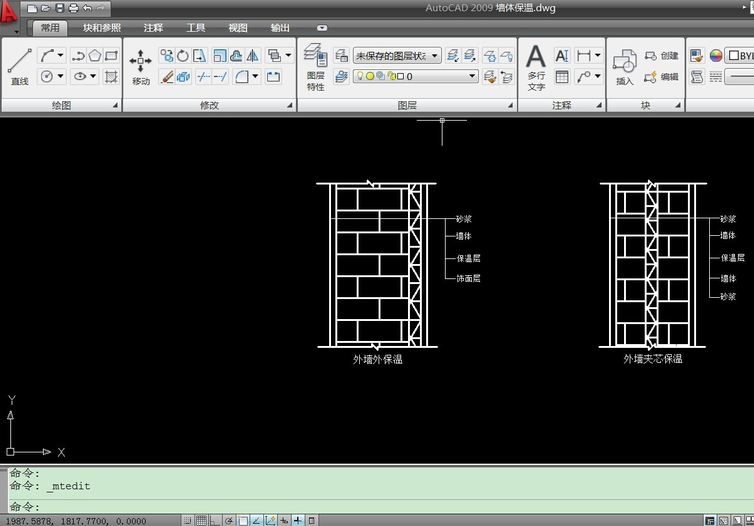This screenshot has width=754, height=526.
Task: Expand the 修改 panel title bar
Action: (x=210, y=105)
